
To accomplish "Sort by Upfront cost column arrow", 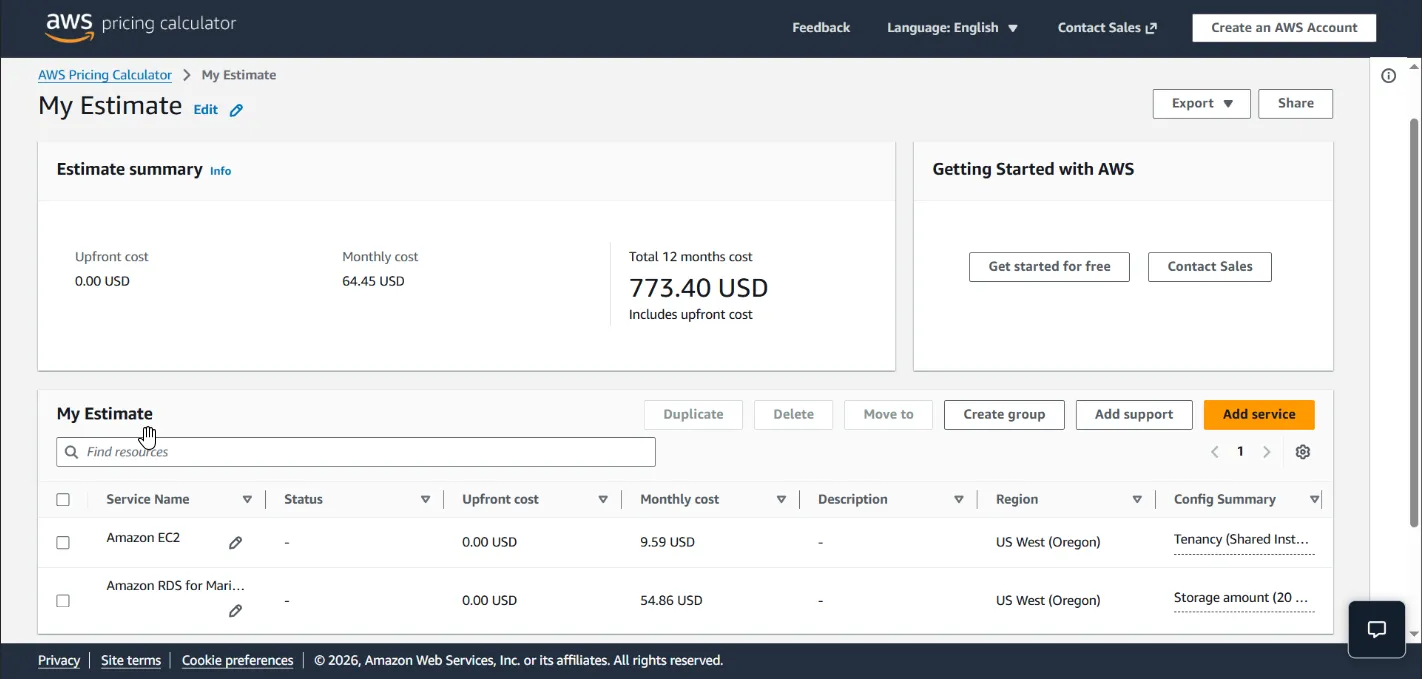I will [x=603, y=500].
